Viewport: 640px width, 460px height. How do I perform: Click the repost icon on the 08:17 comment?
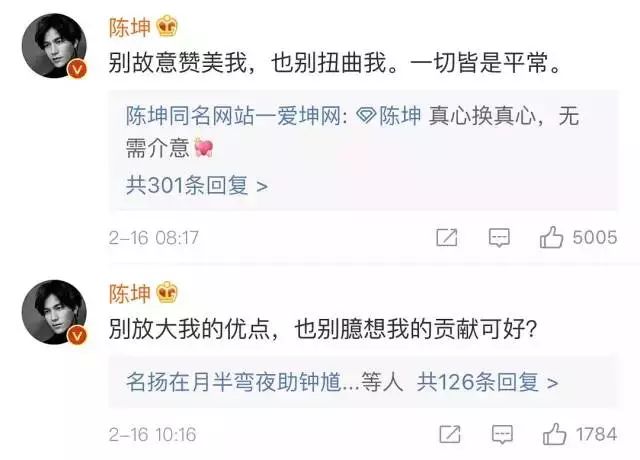click(447, 237)
